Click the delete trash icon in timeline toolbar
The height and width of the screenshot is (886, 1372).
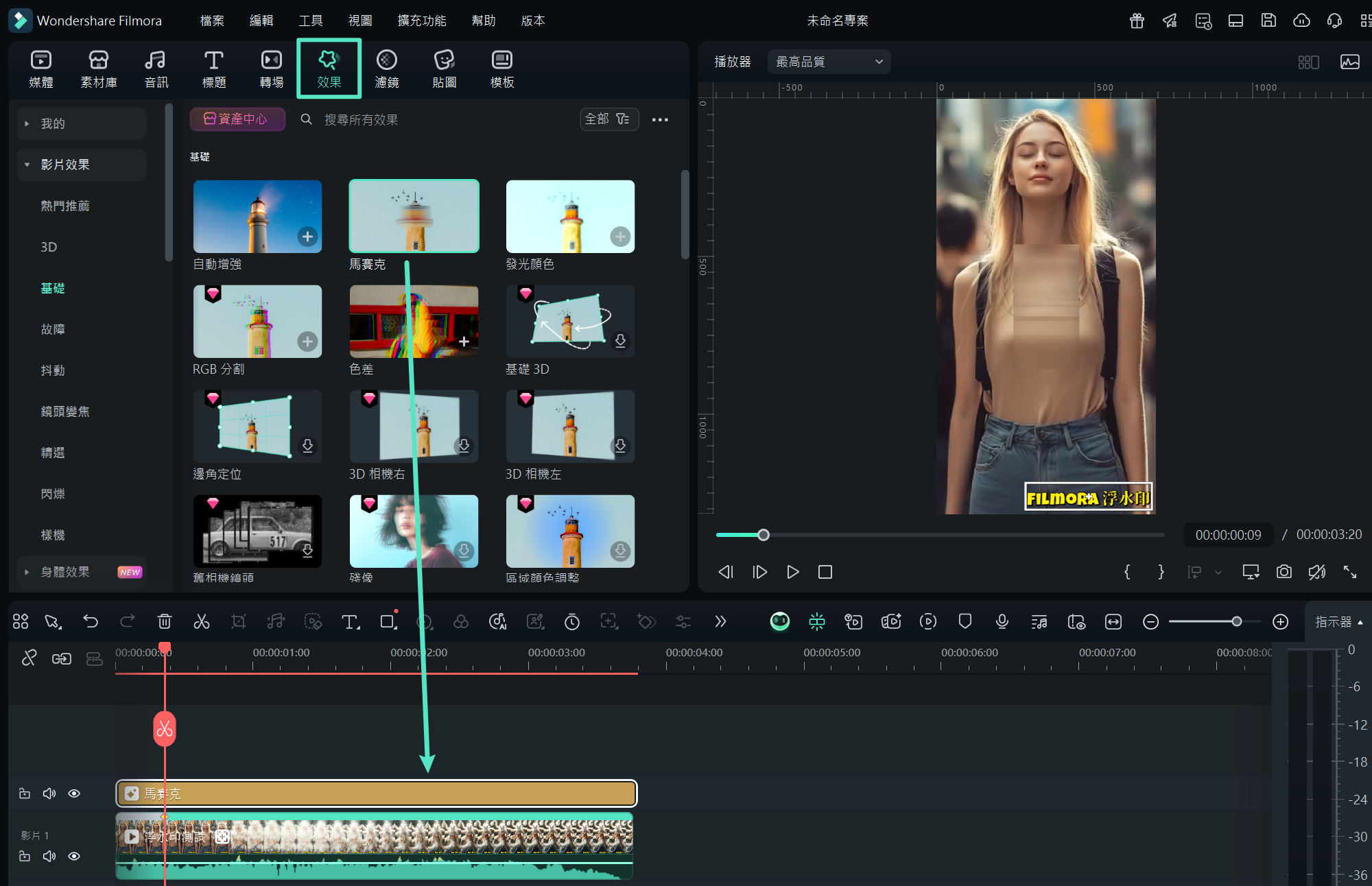point(165,621)
